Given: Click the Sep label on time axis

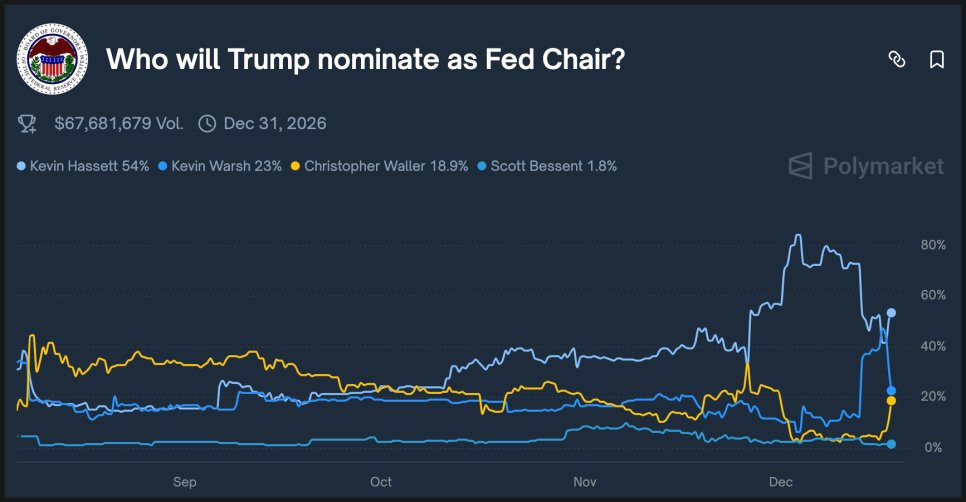Looking at the screenshot, I should tap(184, 482).
